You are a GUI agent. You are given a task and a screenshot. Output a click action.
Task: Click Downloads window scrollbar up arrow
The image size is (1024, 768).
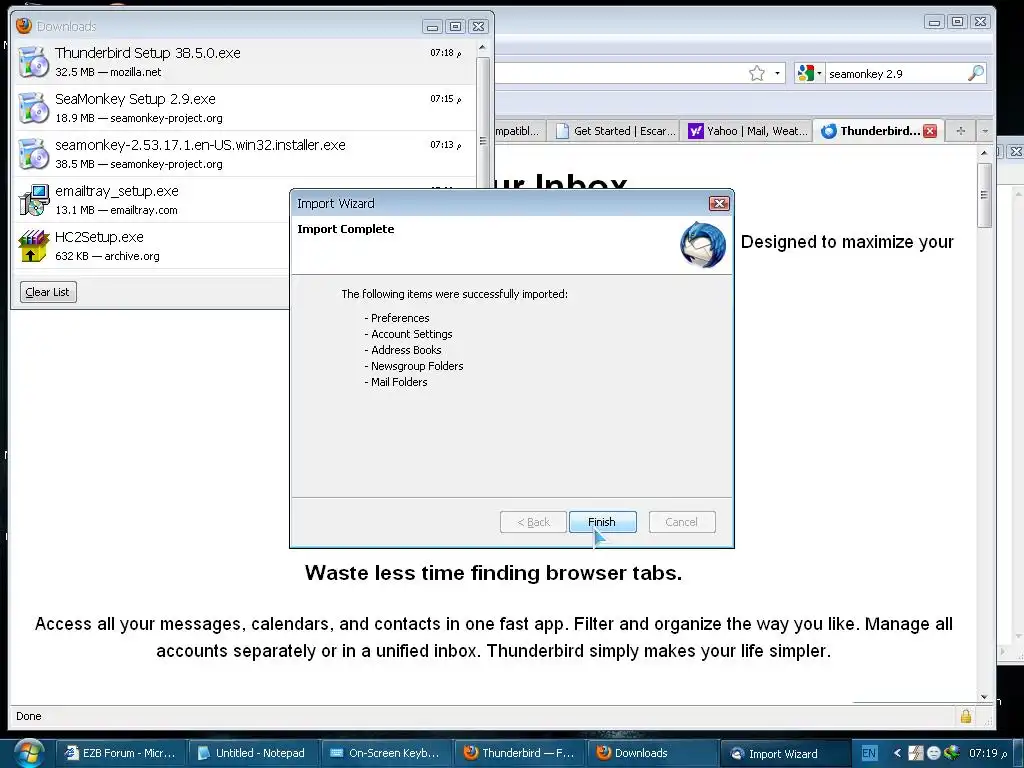pyautogui.click(x=482, y=48)
